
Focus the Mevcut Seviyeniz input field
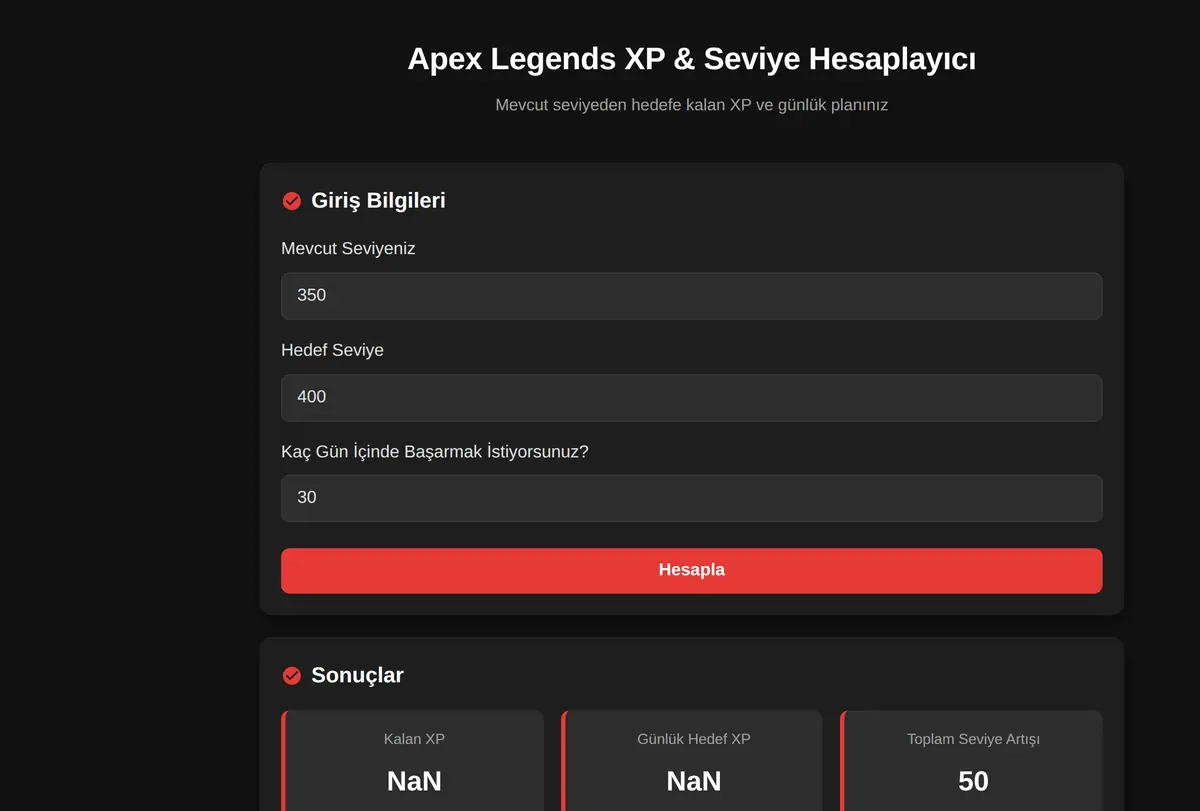(691, 296)
